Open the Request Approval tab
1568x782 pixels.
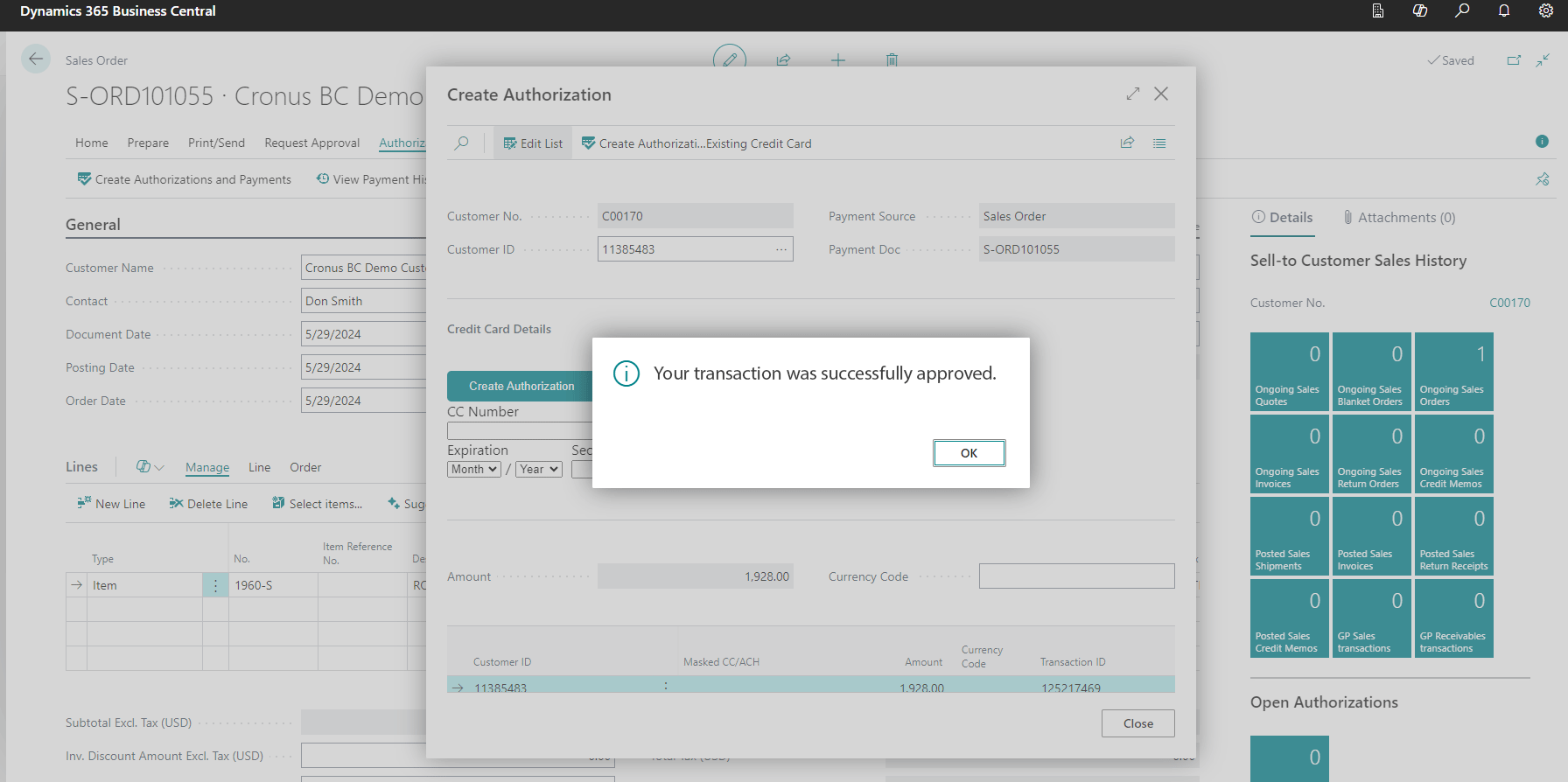311,143
